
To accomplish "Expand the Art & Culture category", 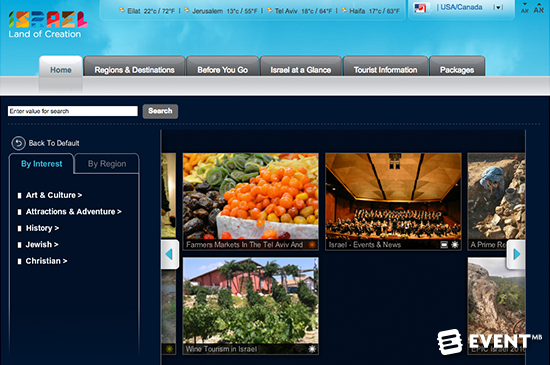I will coord(54,195).
